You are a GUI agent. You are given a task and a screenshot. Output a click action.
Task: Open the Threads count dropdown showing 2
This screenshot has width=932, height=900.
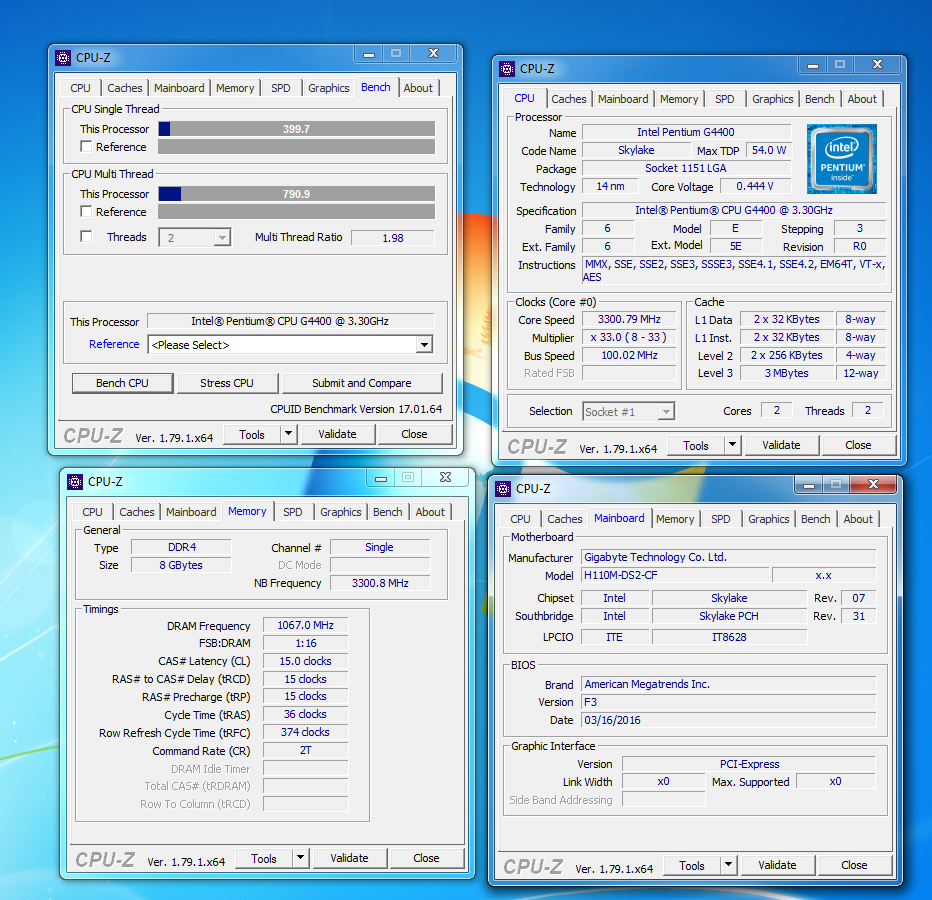click(194, 238)
